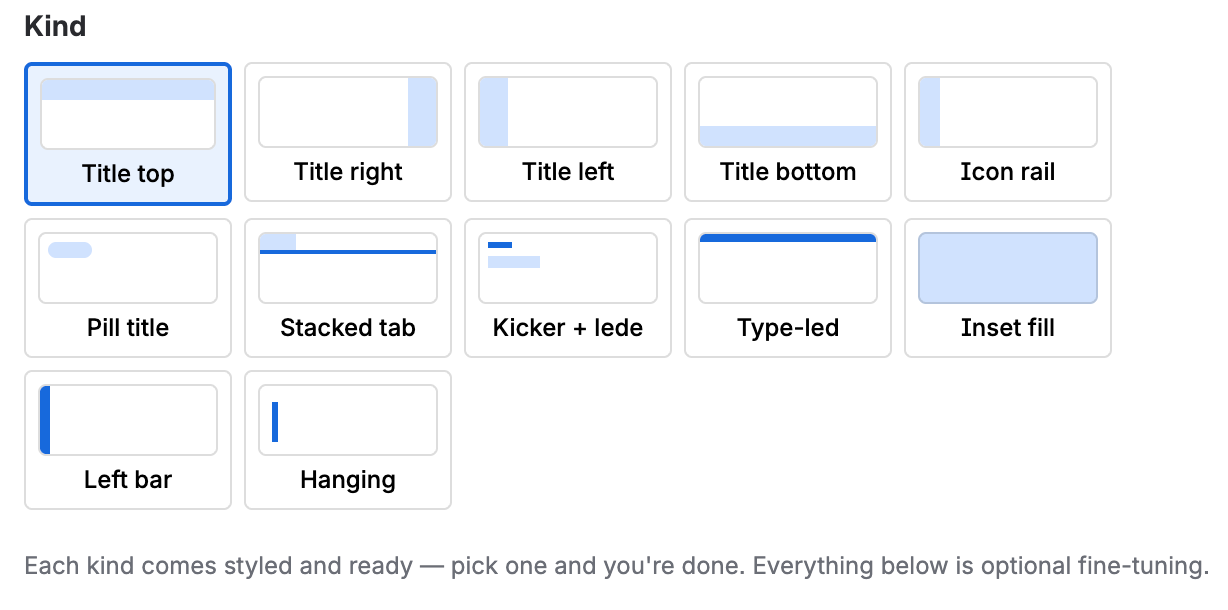Click the Stacked tab preview icon
This screenshot has height=610, width=1228.
tap(348, 268)
